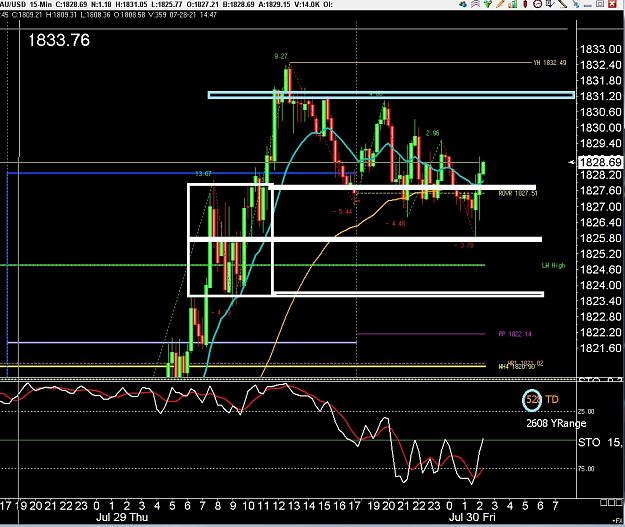Image resolution: width=625 pixels, height=527 pixels.
Task: Click the 1825.80 price axis label
Action: coord(601,238)
